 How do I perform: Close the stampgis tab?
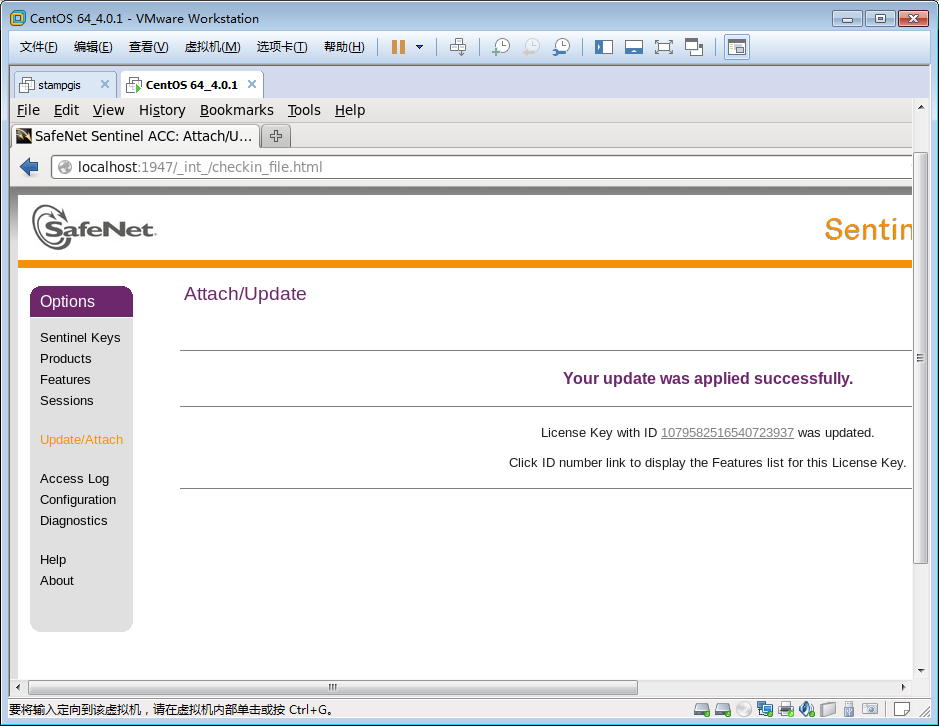[105, 84]
